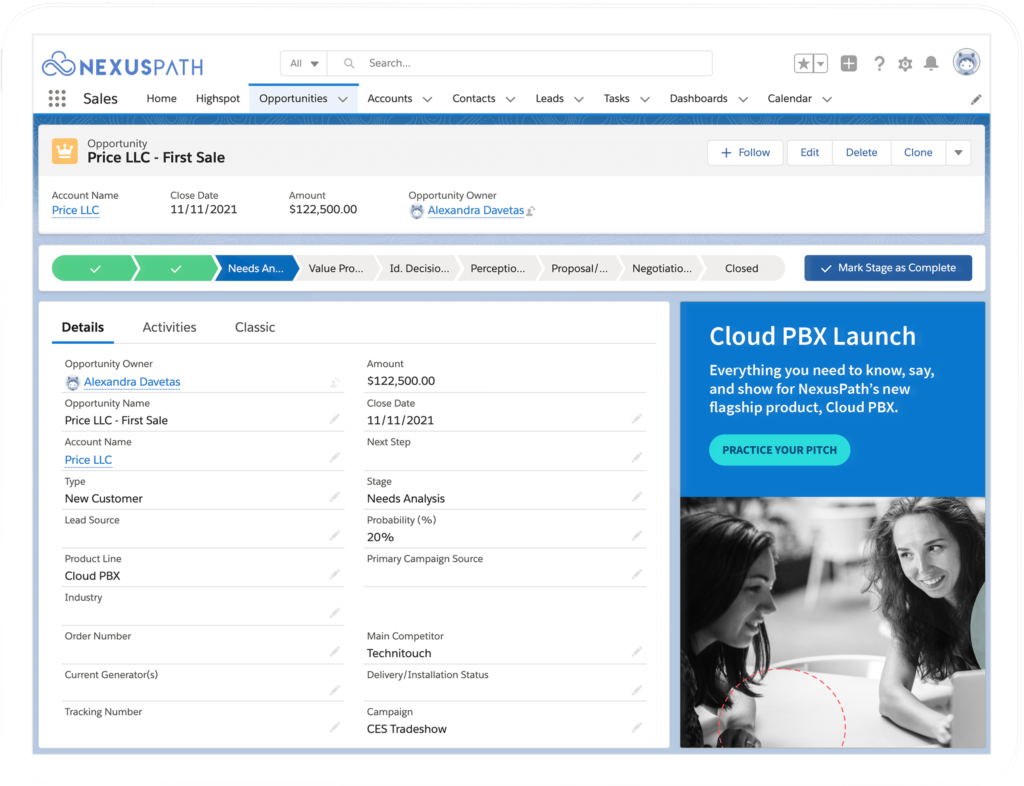Select the Perceptio... path stage
This screenshot has height=786, width=1024.
[x=498, y=268]
